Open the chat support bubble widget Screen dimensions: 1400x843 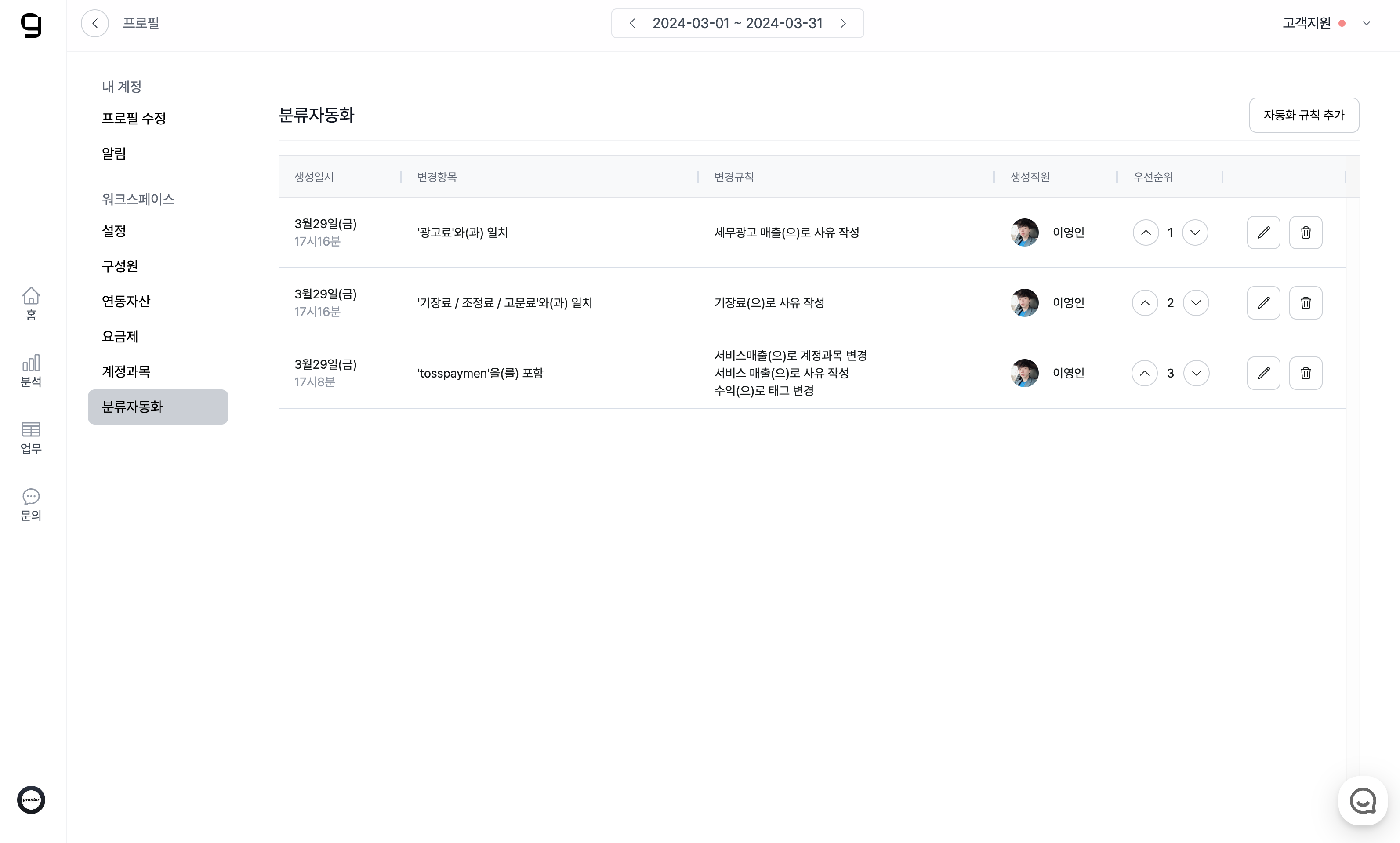click(x=1363, y=801)
